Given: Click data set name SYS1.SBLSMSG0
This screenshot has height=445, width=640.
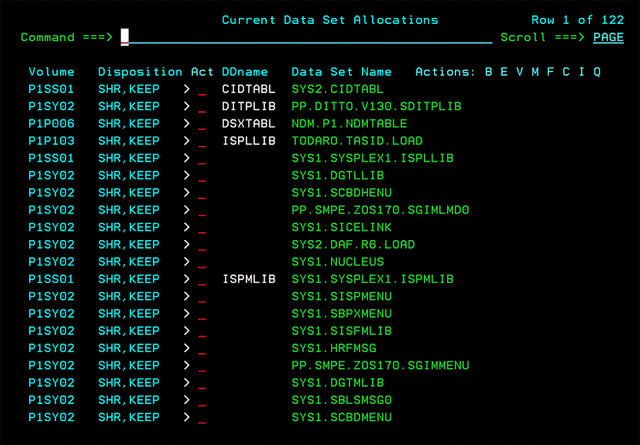Looking at the screenshot, I should click(342, 400).
